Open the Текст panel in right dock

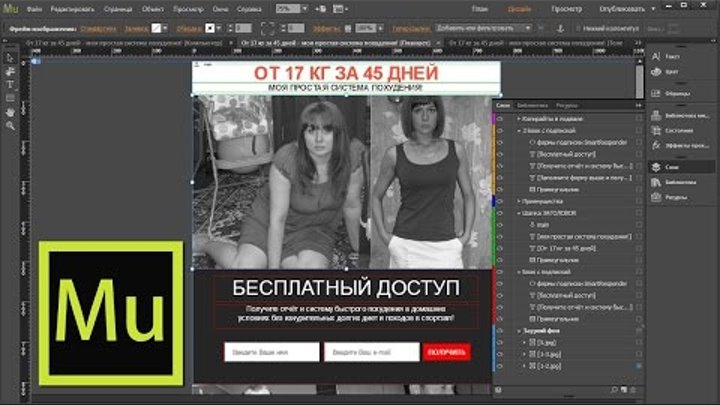click(x=671, y=58)
